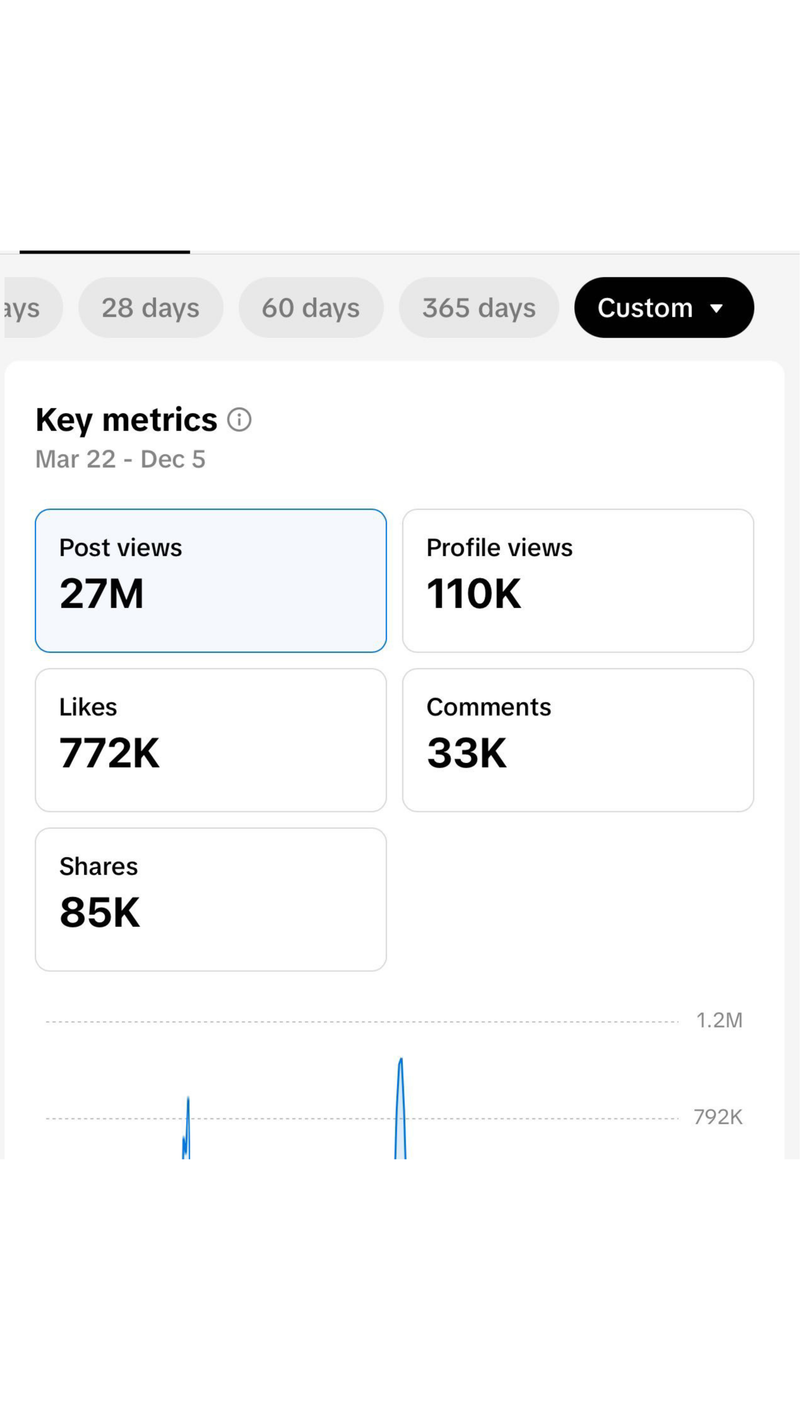Switch to the 60 days range

click(310, 308)
